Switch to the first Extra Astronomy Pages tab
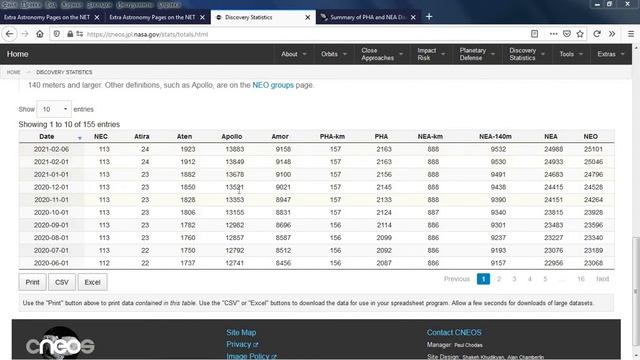 tap(47, 17)
